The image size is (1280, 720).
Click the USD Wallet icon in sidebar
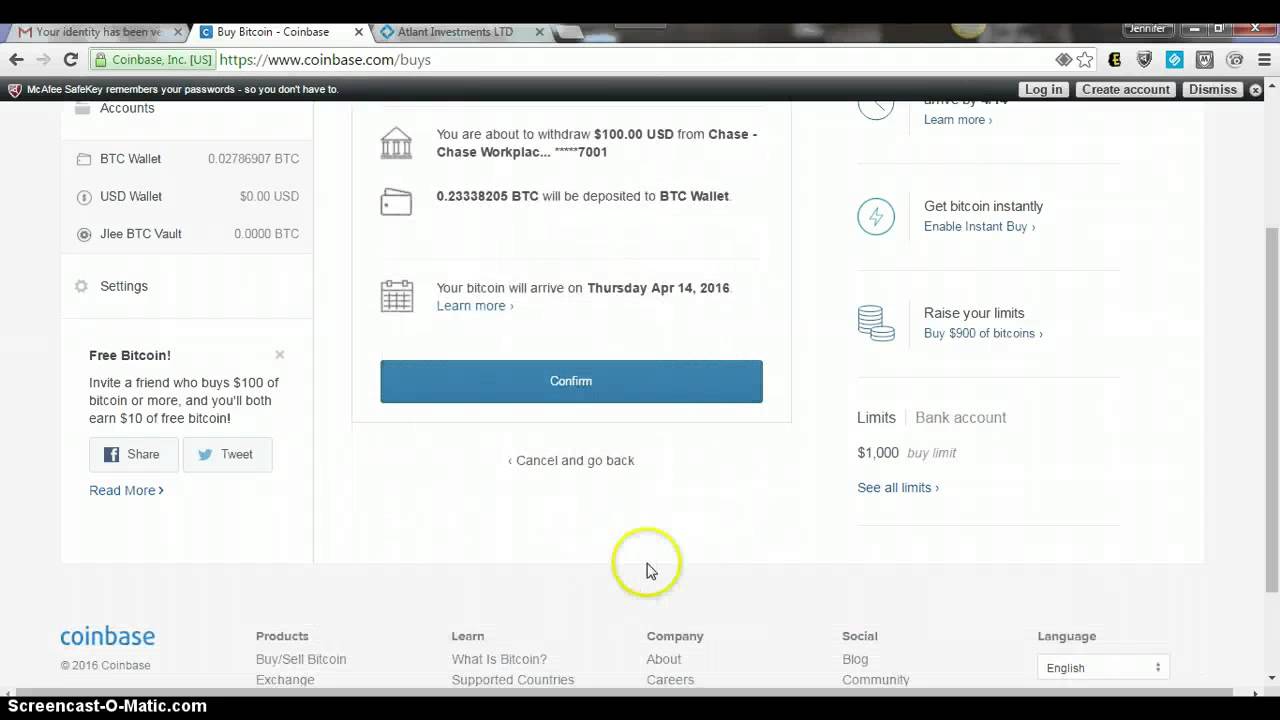84,197
